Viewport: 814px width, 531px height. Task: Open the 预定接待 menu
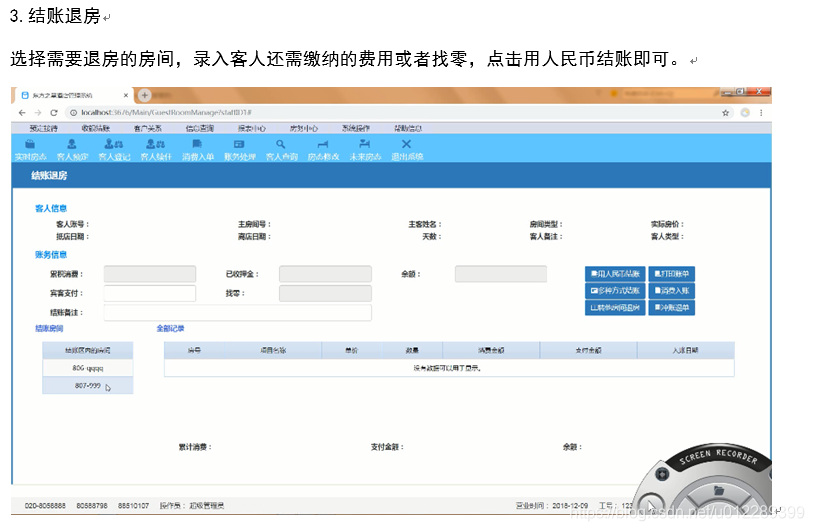44,128
